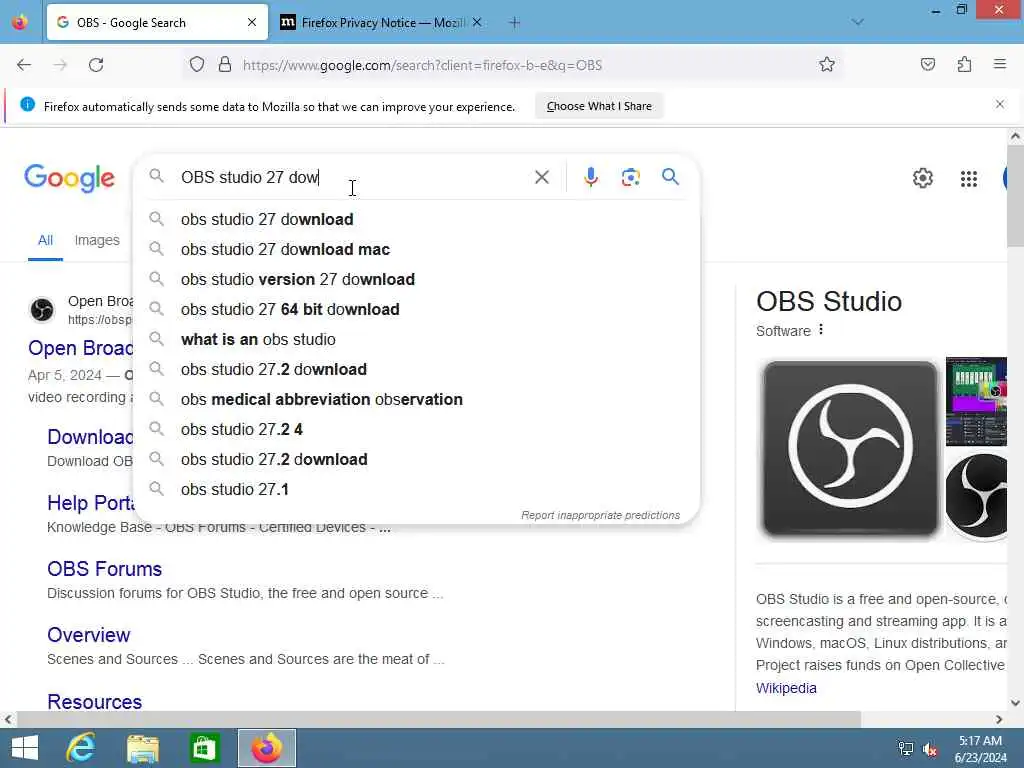This screenshot has height=768, width=1024.
Task: Clear the search box with the X icon
Action: [541, 177]
